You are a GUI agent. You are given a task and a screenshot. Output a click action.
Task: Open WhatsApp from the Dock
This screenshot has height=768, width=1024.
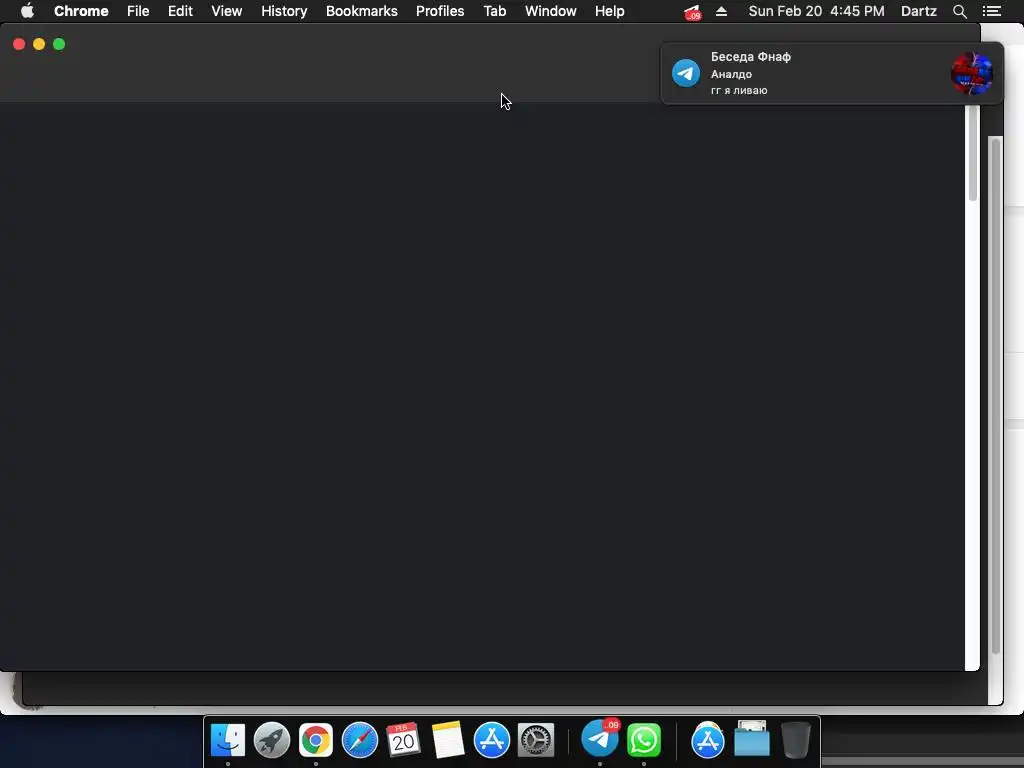(644, 740)
